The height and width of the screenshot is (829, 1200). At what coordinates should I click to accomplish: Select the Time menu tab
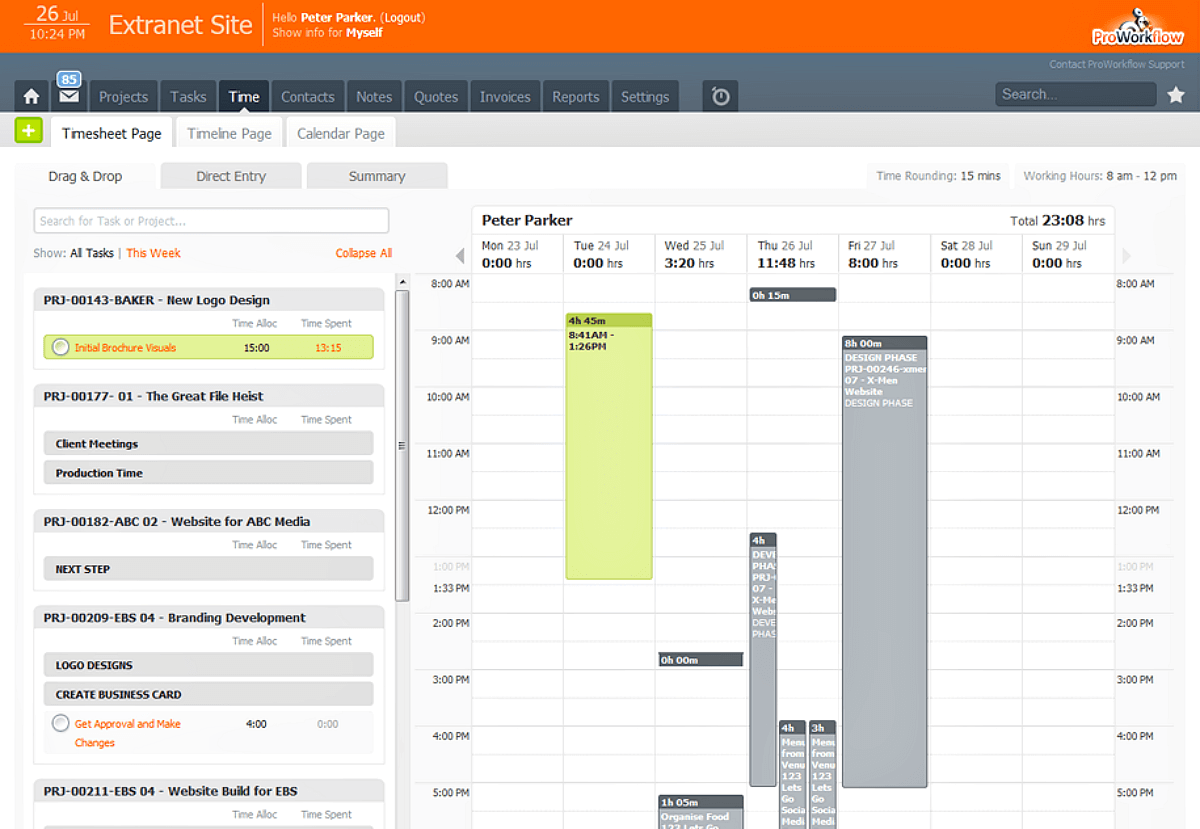coord(244,97)
